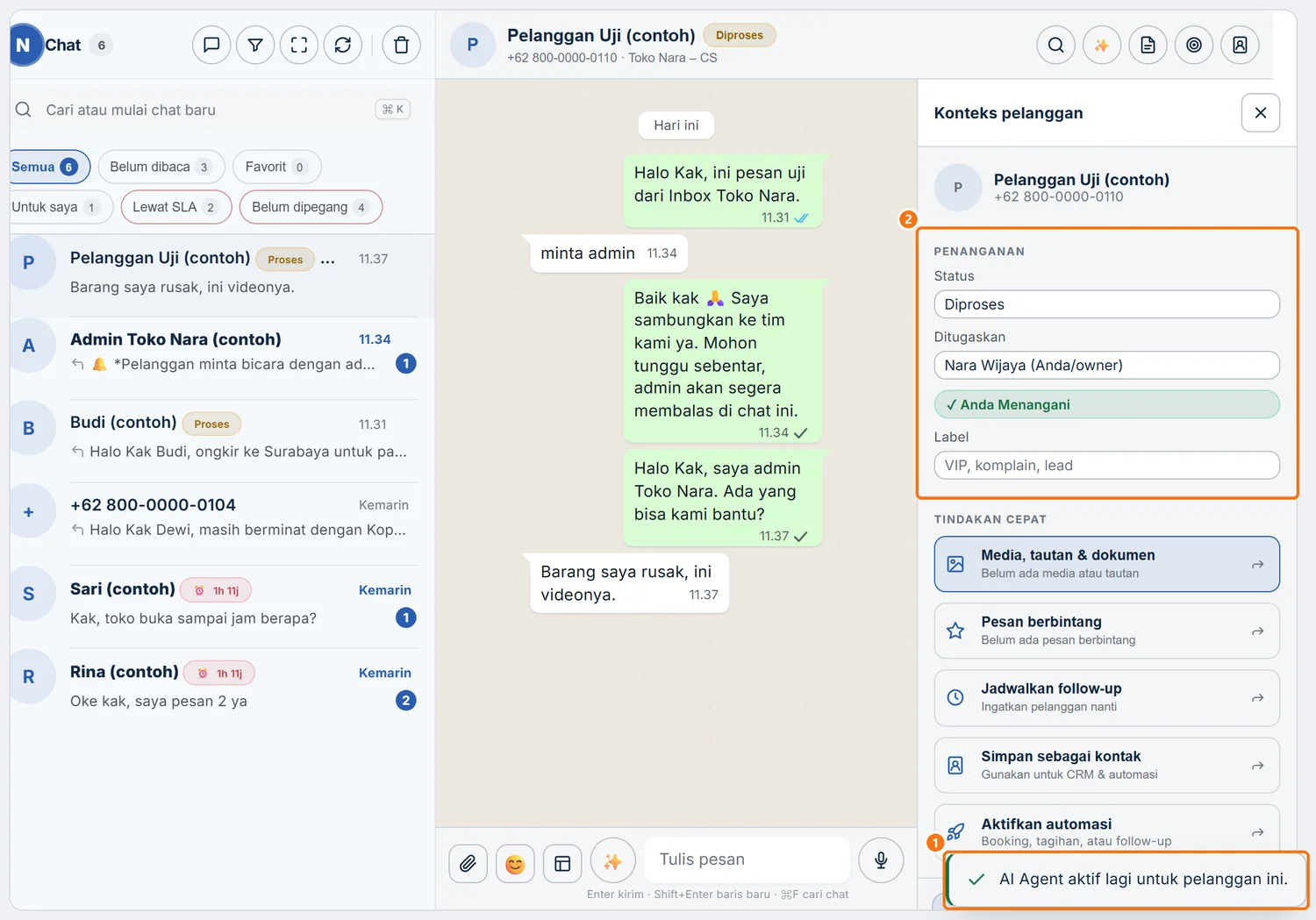Open Pesan berbintang quick action
Screen dimensions: 1316x920
pos(1106,631)
